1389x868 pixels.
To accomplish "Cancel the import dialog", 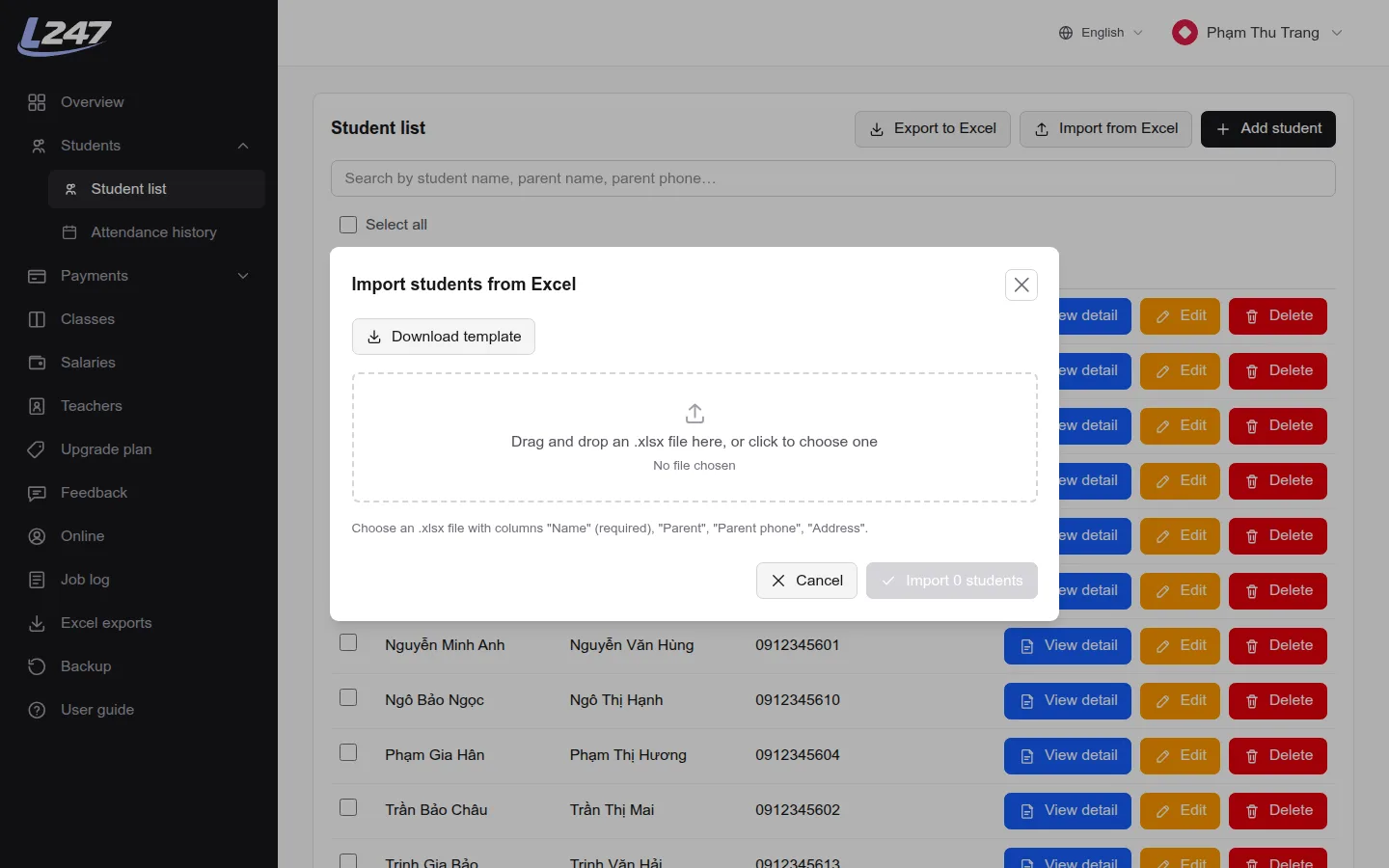I will tap(806, 581).
